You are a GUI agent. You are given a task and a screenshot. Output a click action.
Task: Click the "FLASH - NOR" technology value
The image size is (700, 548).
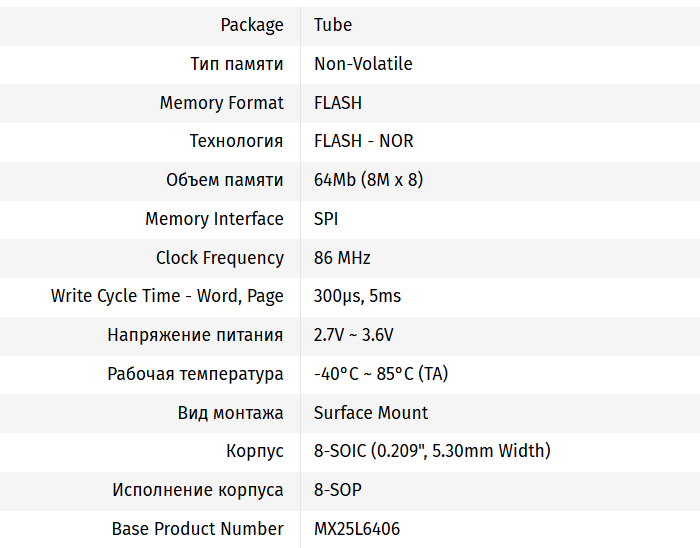tap(364, 141)
